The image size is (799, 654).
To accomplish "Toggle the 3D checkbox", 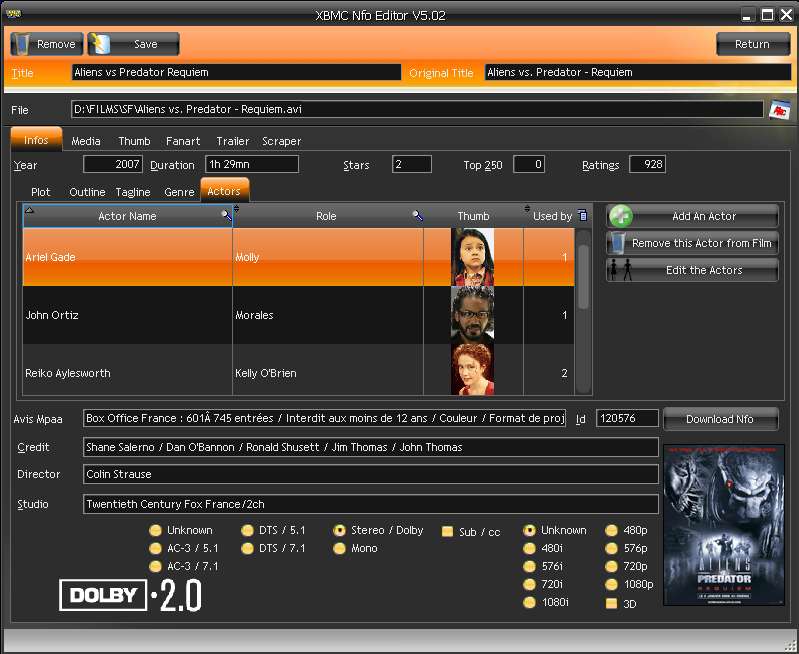I will click(x=611, y=604).
